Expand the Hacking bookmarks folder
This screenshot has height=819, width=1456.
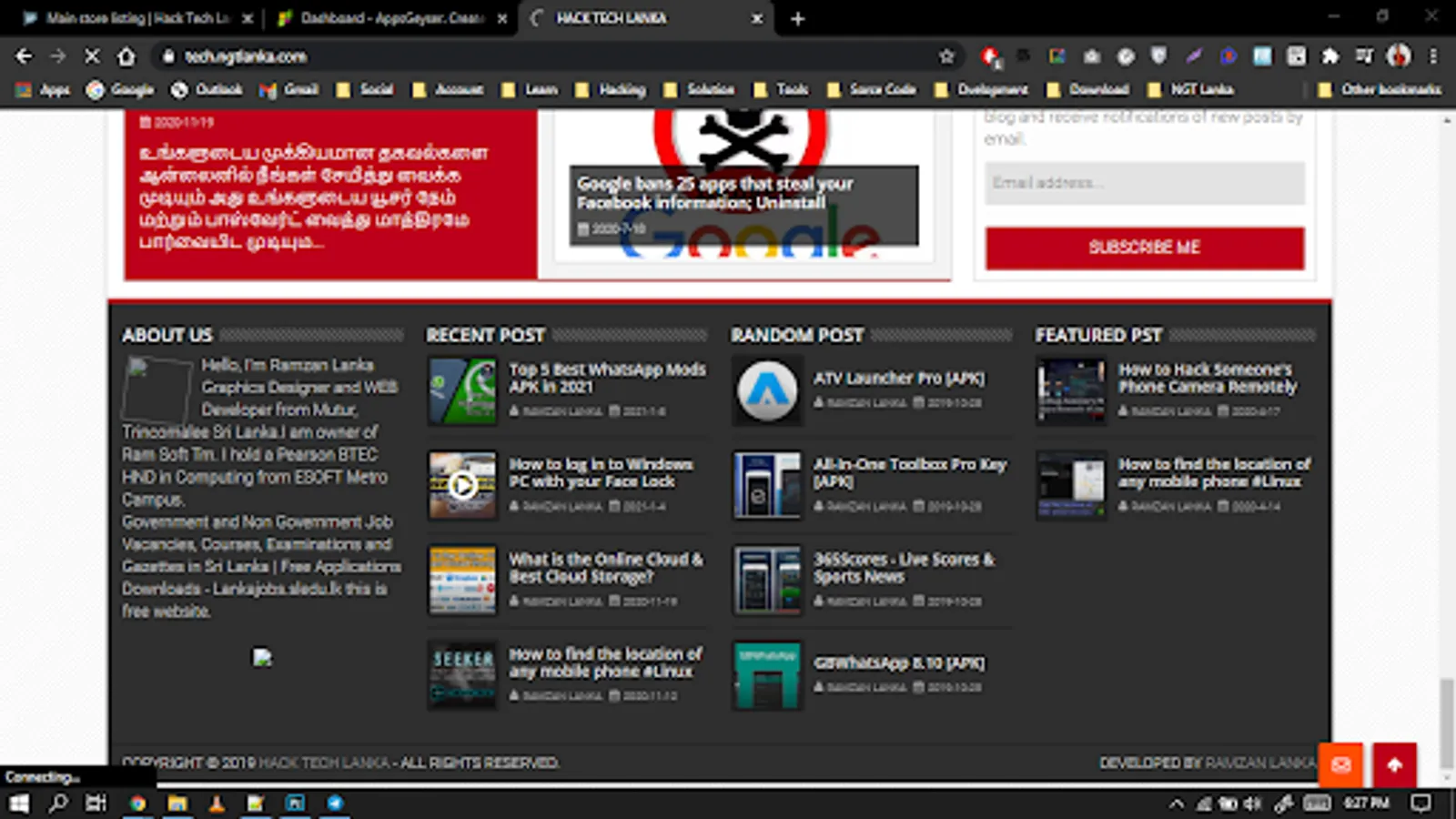click(610, 89)
